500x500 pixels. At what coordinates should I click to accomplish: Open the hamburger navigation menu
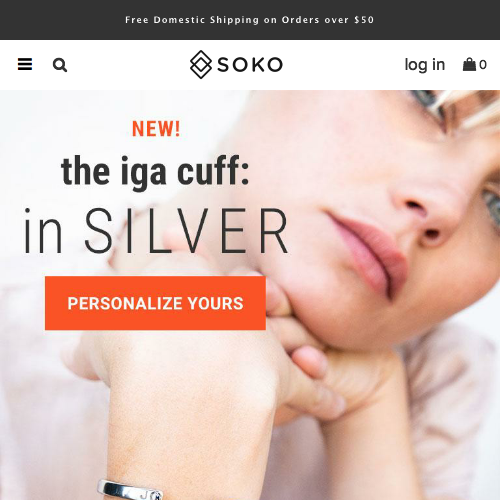(25, 64)
